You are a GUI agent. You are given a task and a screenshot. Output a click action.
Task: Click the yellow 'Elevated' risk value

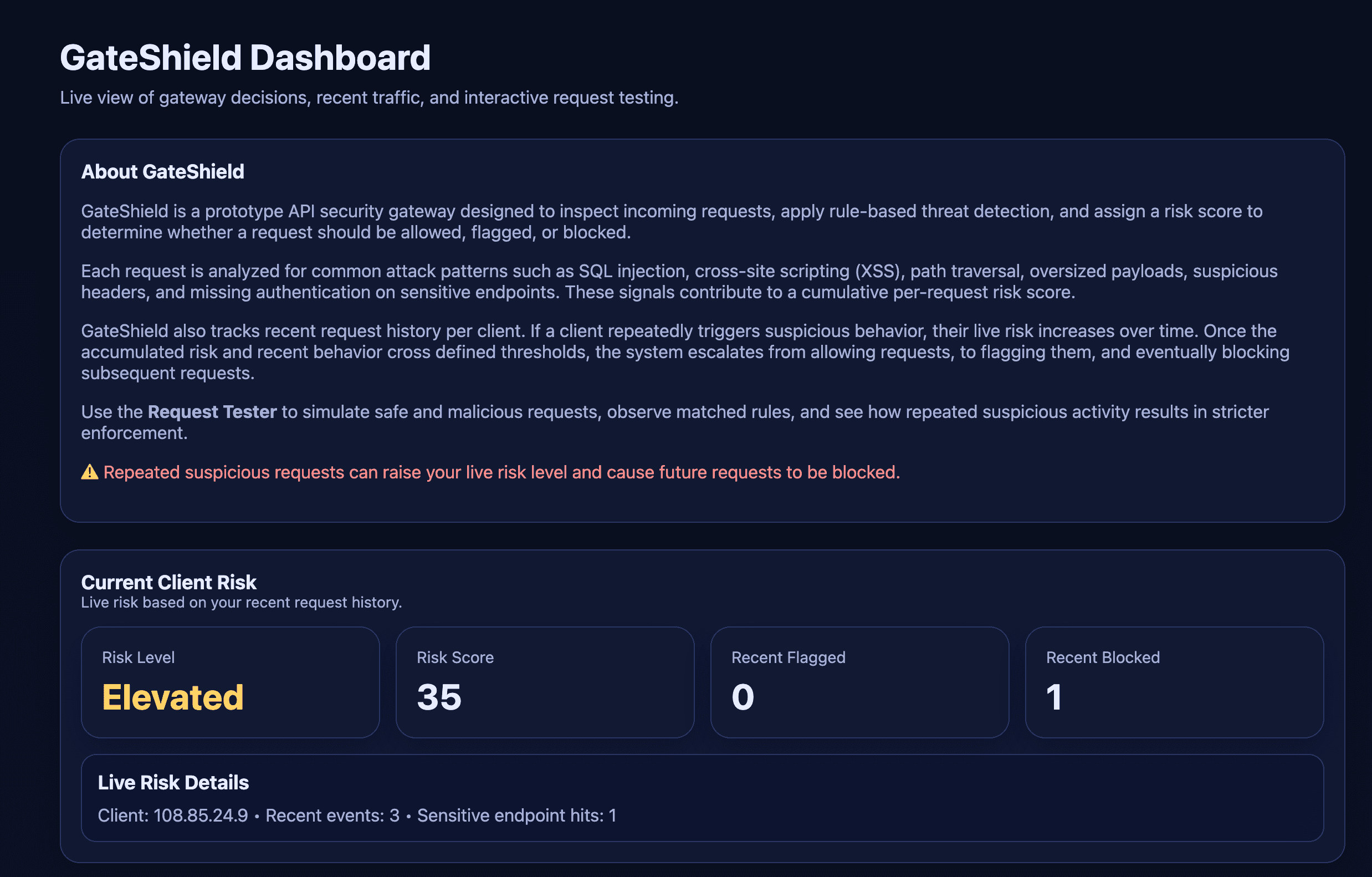pos(173,697)
